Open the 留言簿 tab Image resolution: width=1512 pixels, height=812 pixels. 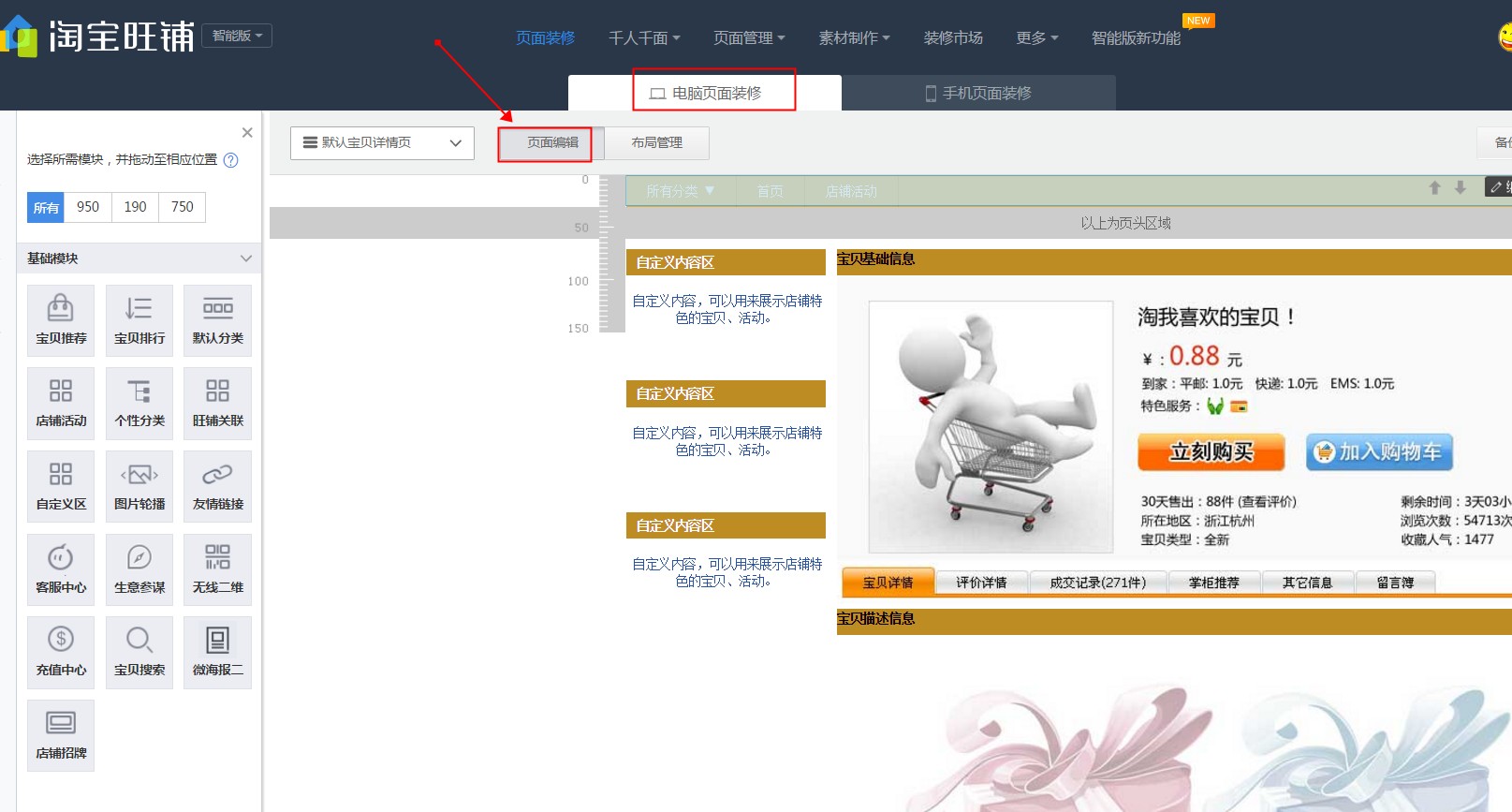coord(1395,583)
